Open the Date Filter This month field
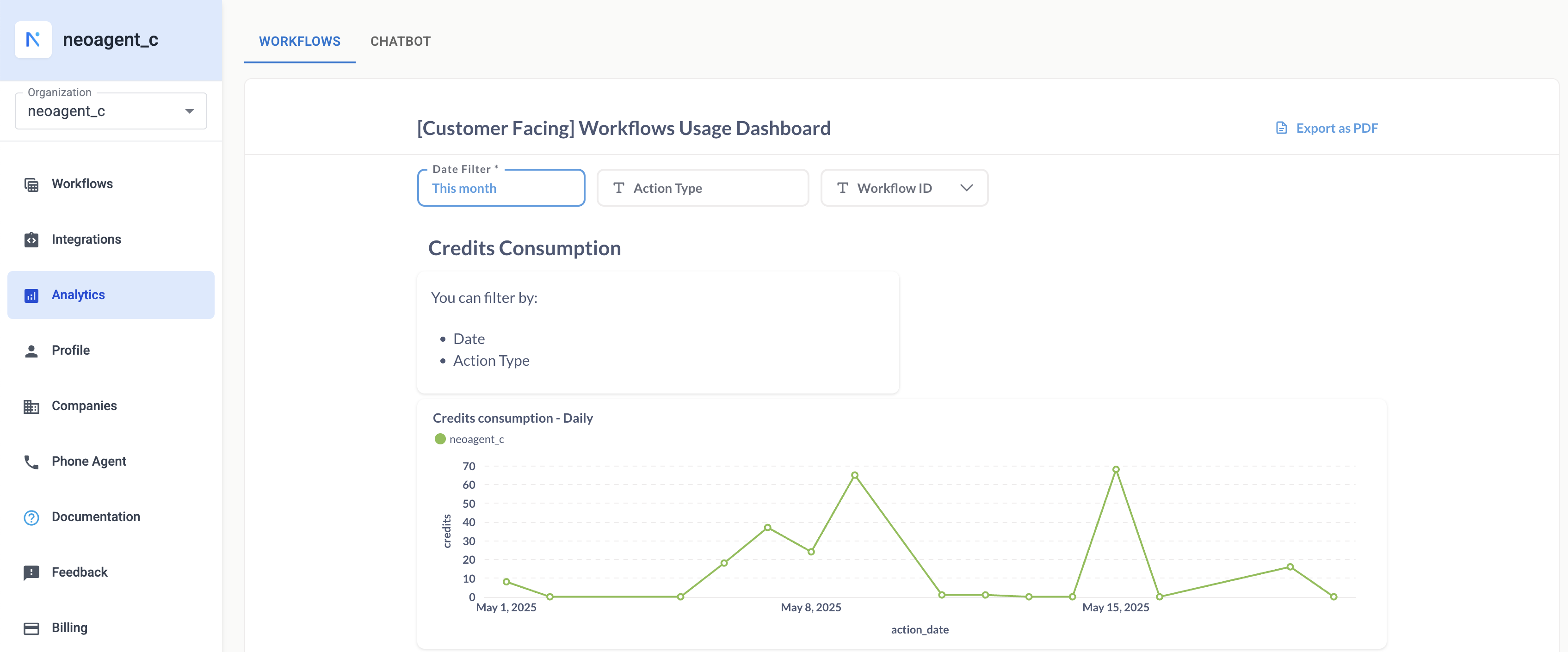This screenshot has height=652, width=1568. click(500, 188)
